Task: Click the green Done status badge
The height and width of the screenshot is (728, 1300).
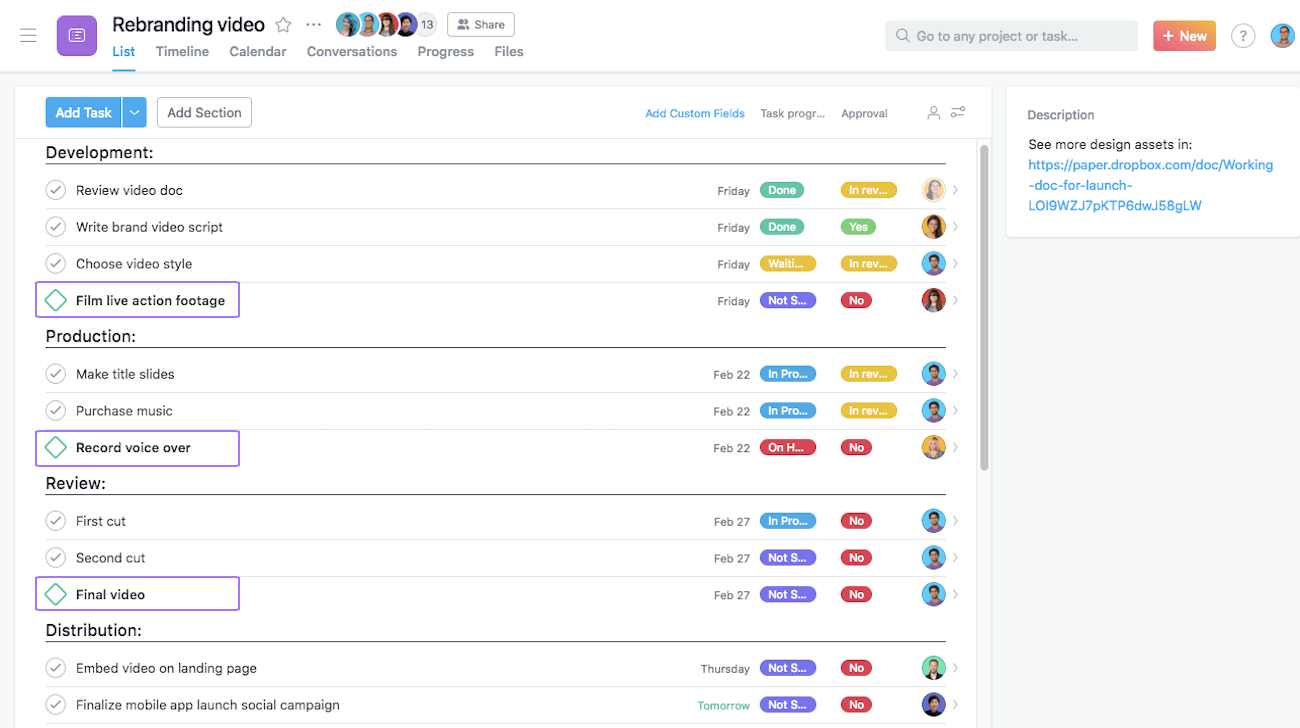Action: (x=781, y=190)
